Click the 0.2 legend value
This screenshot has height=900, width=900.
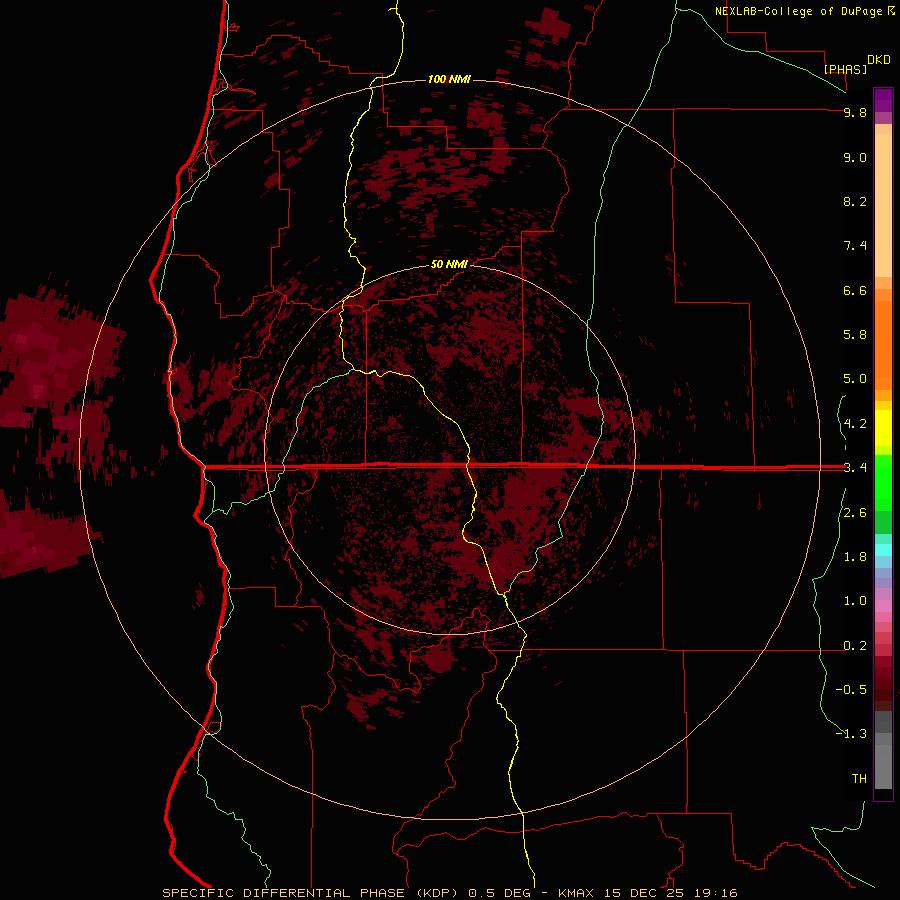855,646
